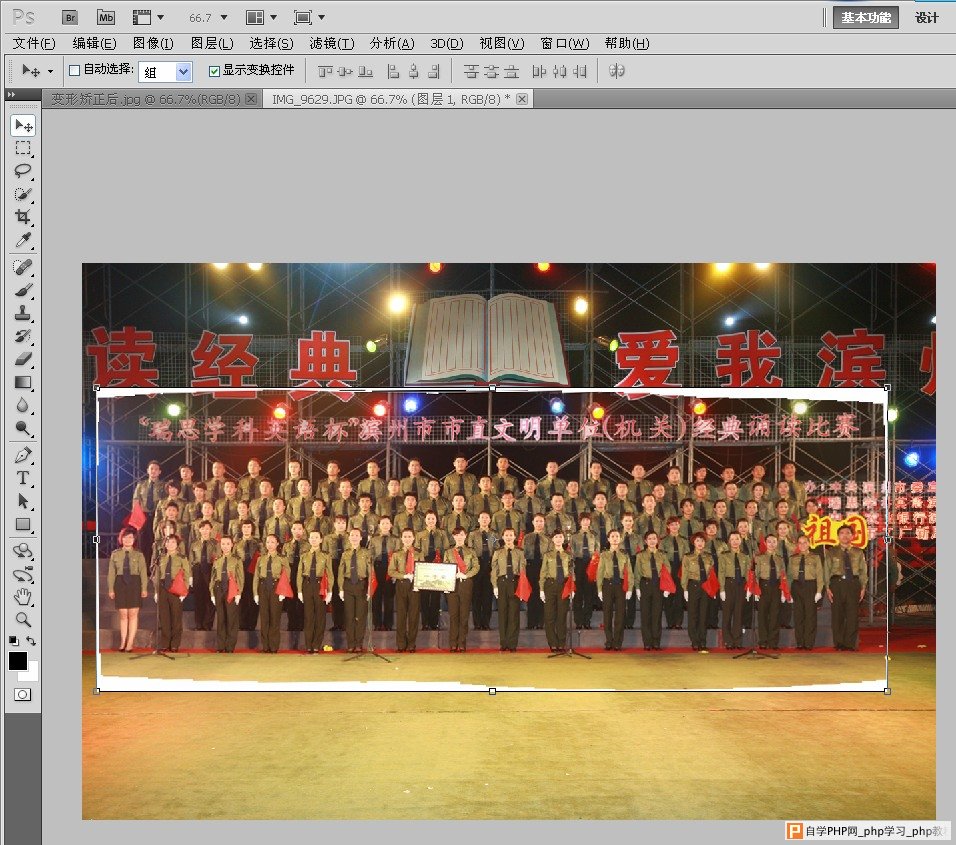This screenshot has width=956, height=845.
Task: Open the 3D(D) menu
Action: click(447, 43)
